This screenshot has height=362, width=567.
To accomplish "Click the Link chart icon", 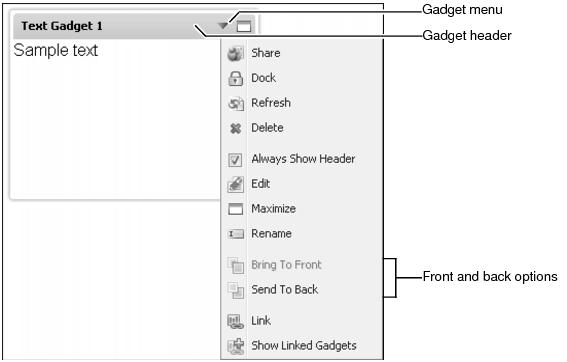I will point(235,321).
